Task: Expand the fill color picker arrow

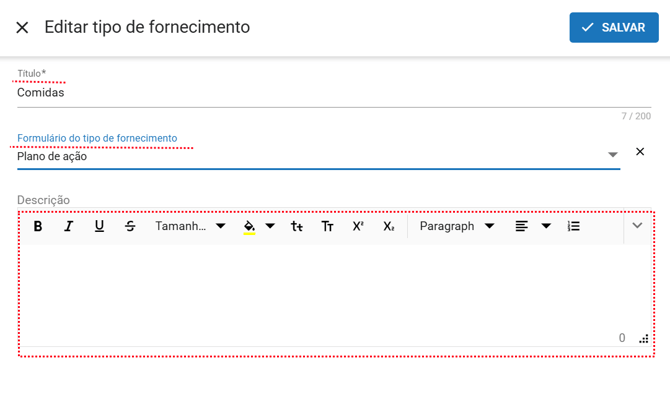Action: [270, 226]
